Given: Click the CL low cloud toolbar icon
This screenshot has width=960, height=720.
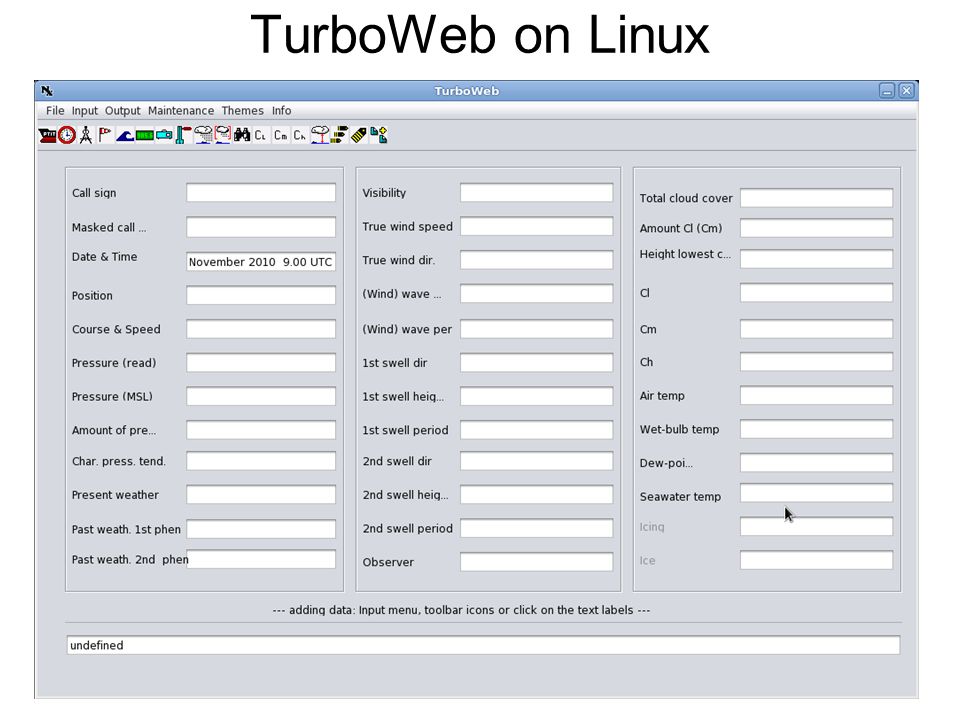Looking at the screenshot, I should pyautogui.click(x=260, y=135).
